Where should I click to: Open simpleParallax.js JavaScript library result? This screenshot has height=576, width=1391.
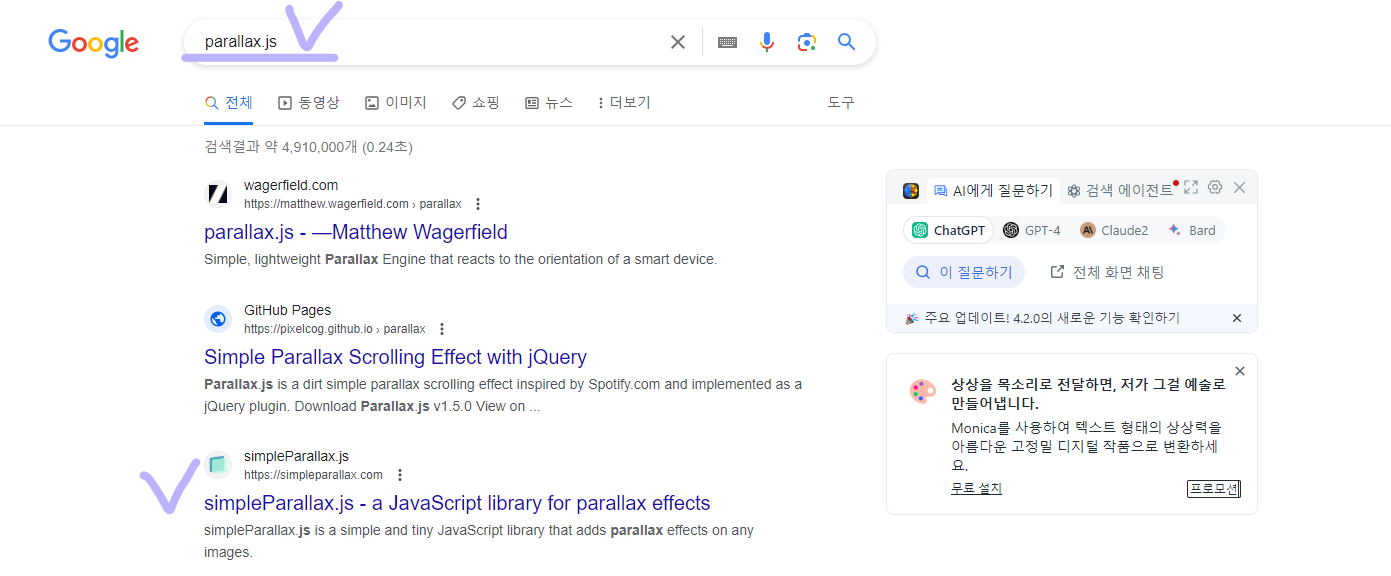(x=457, y=503)
